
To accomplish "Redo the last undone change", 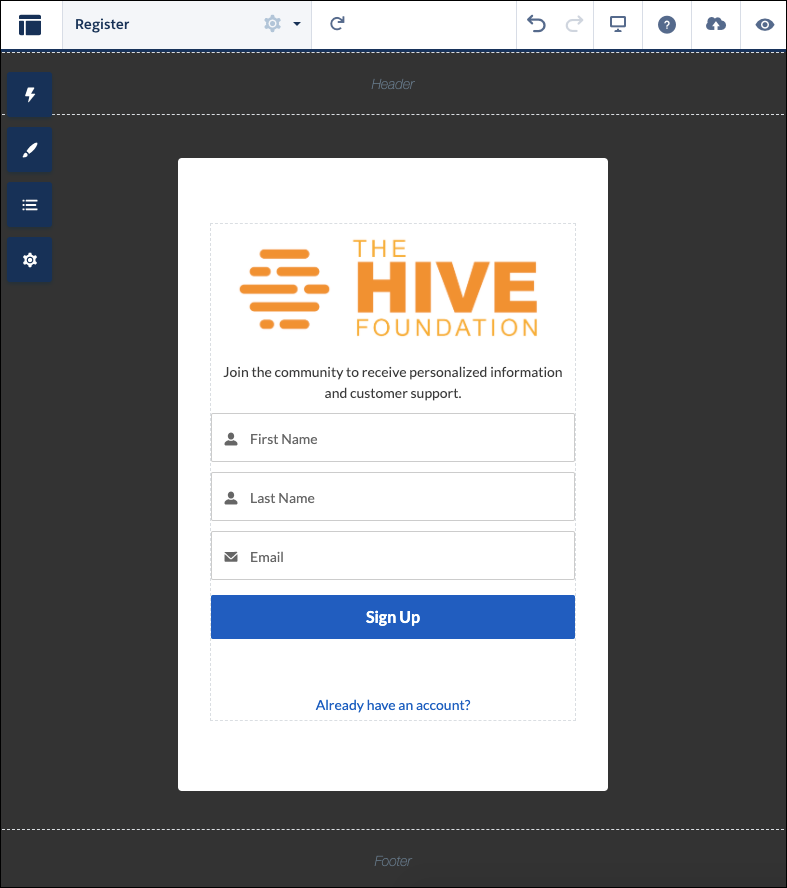I will tap(574, 24).
